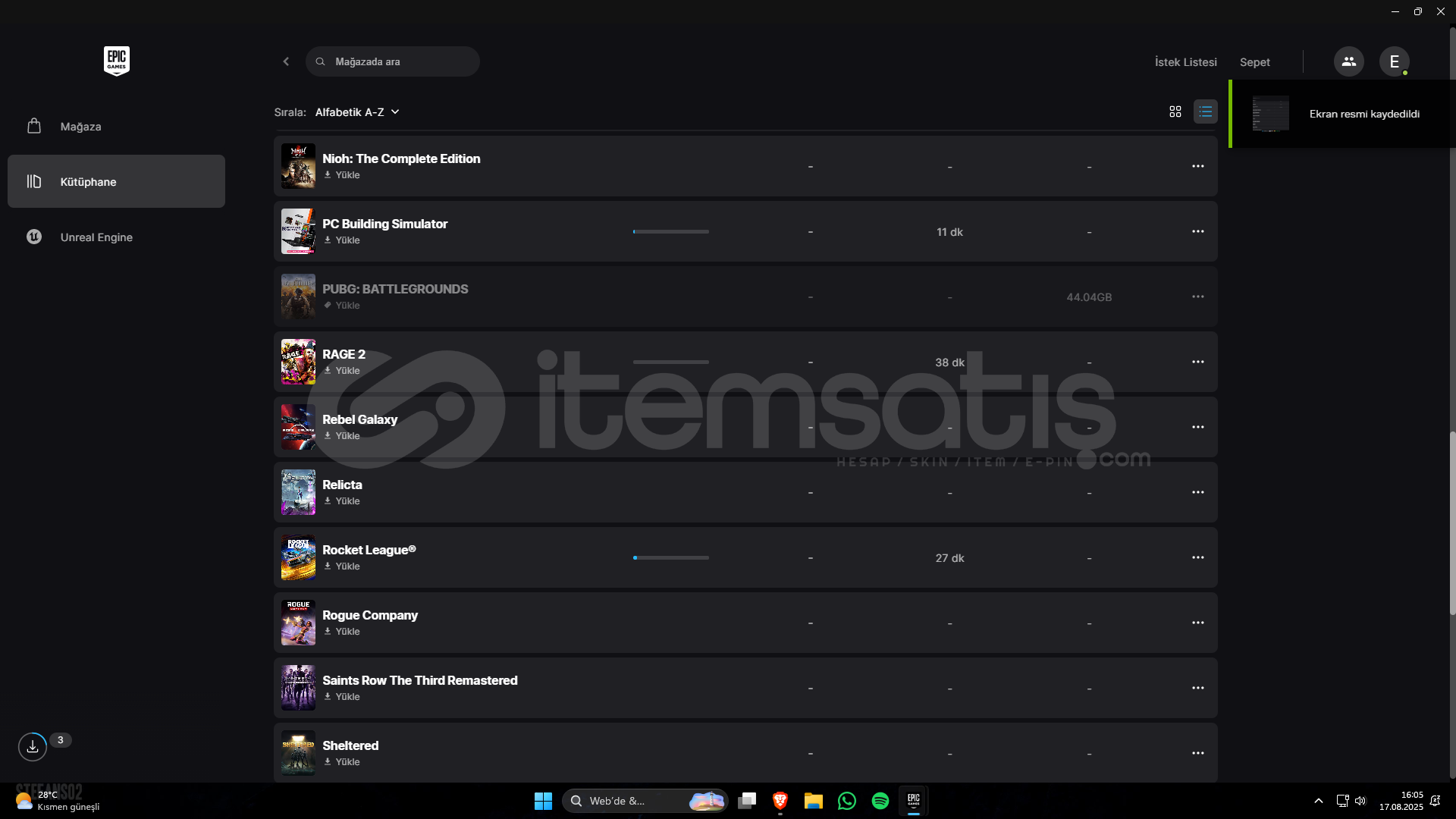Click RAGE 2 achievement progress bar

[x=671, y=362]
